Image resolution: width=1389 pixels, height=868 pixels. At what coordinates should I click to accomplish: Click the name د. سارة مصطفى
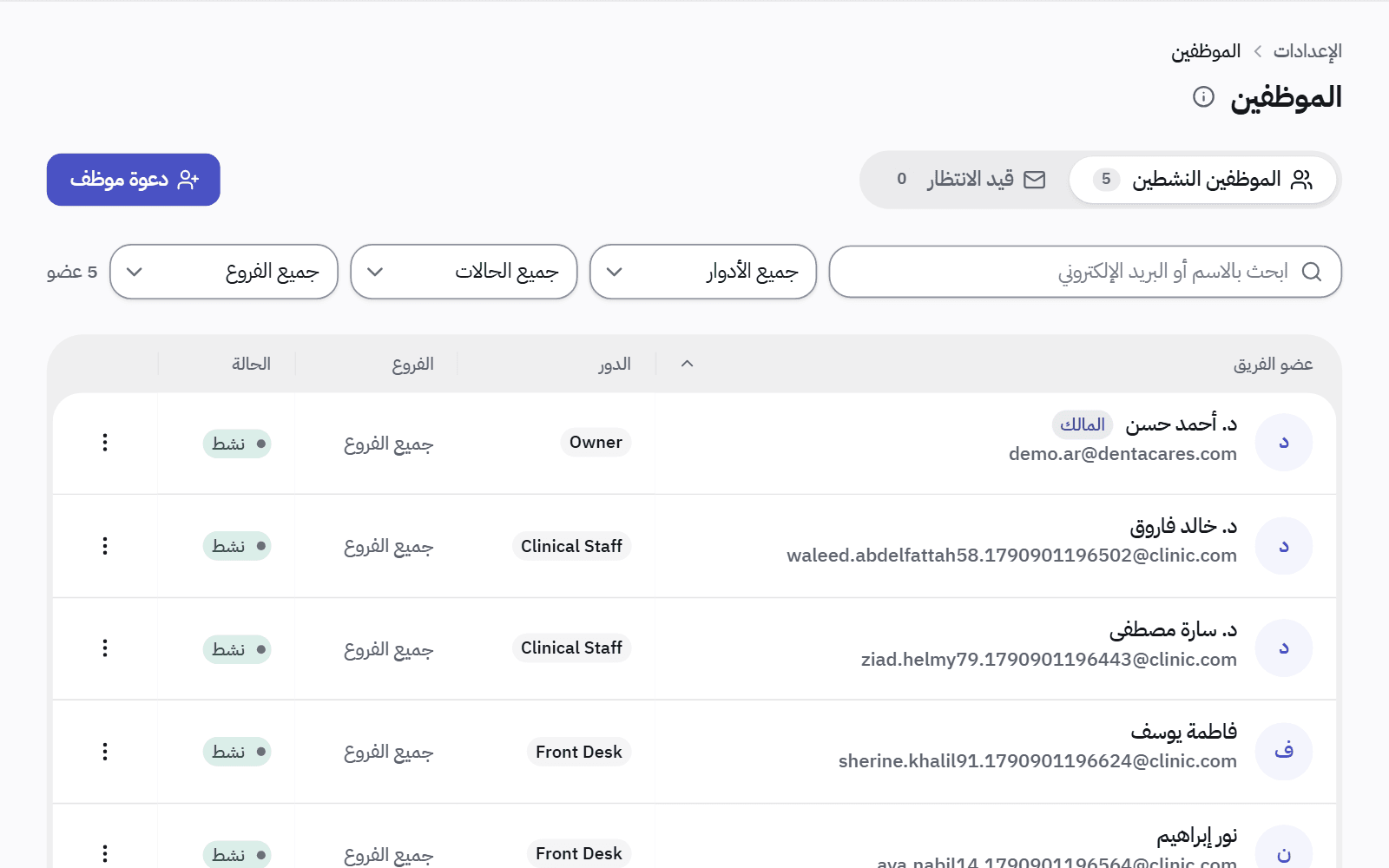[x=1173, y=629]
